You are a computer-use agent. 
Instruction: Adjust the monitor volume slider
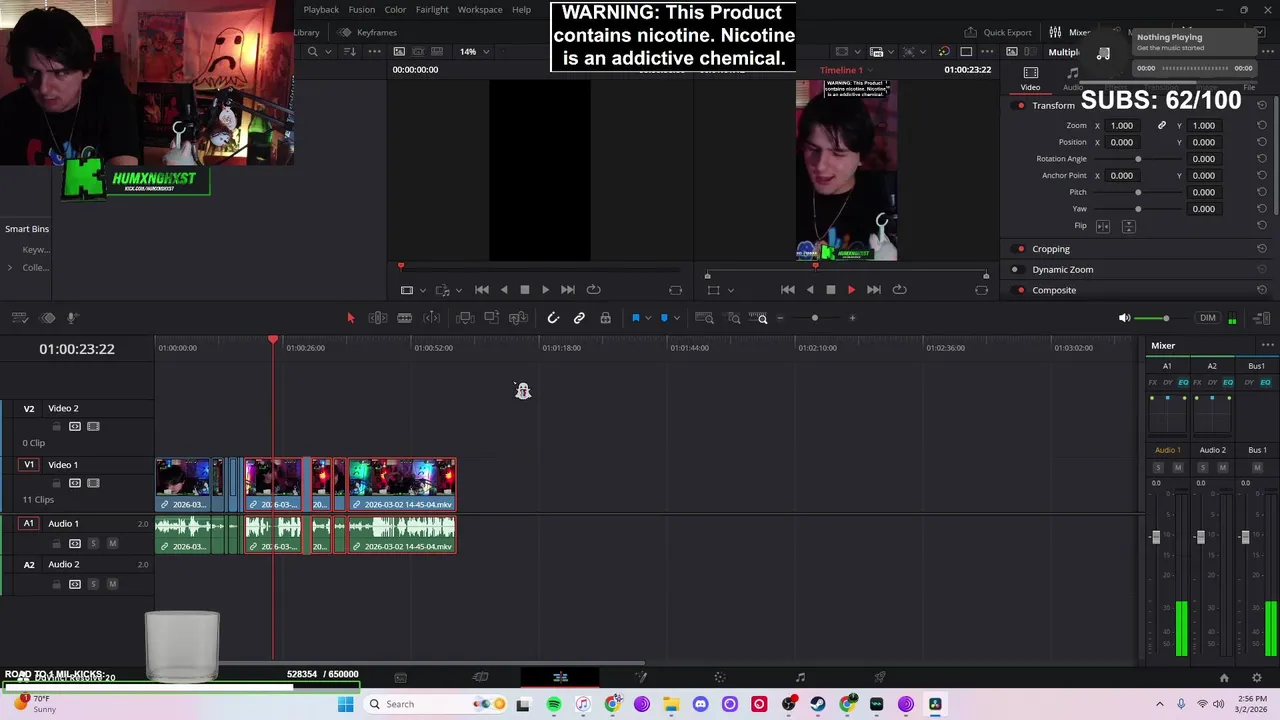pos(1165,318)
